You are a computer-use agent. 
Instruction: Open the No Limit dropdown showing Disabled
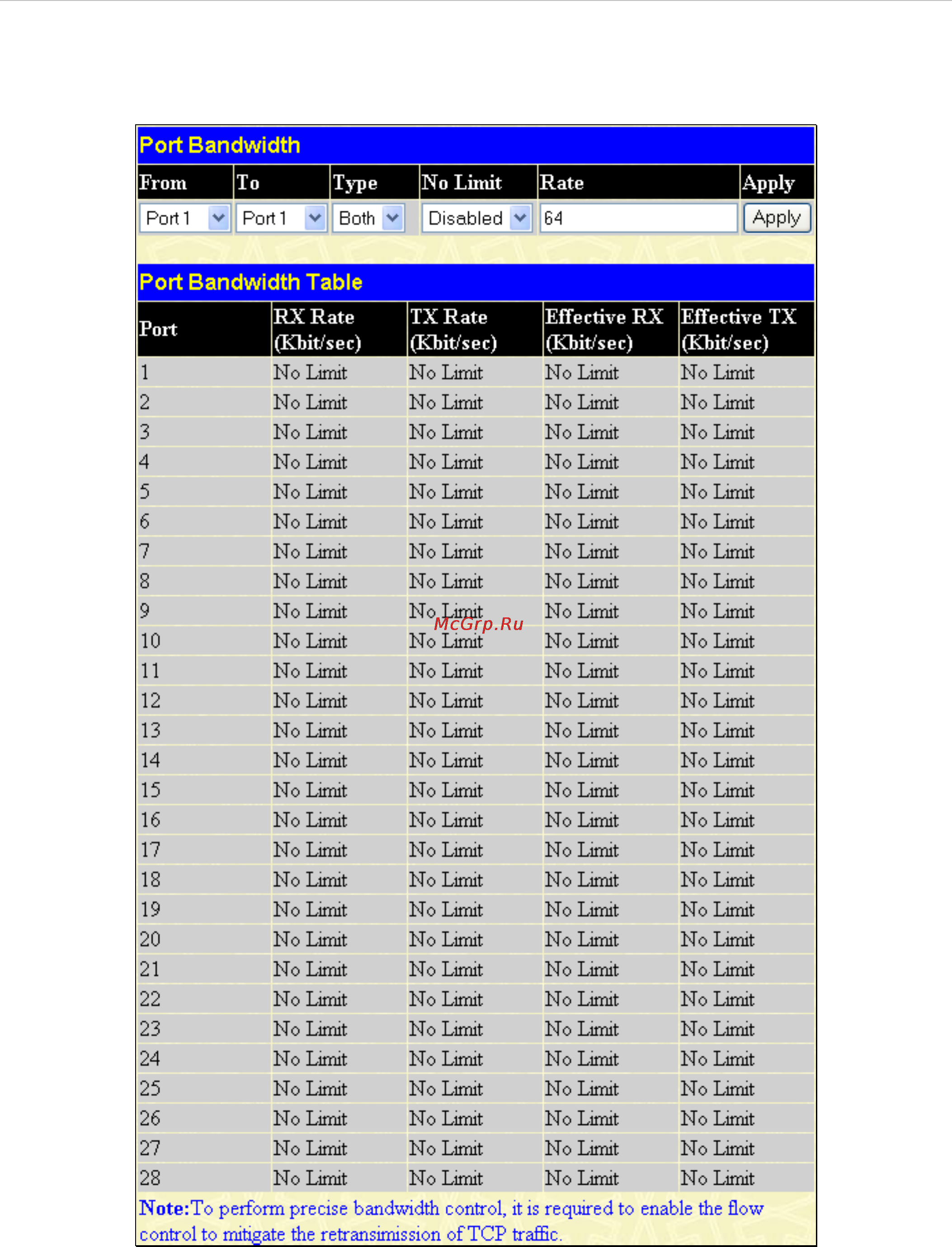(476, 218)
